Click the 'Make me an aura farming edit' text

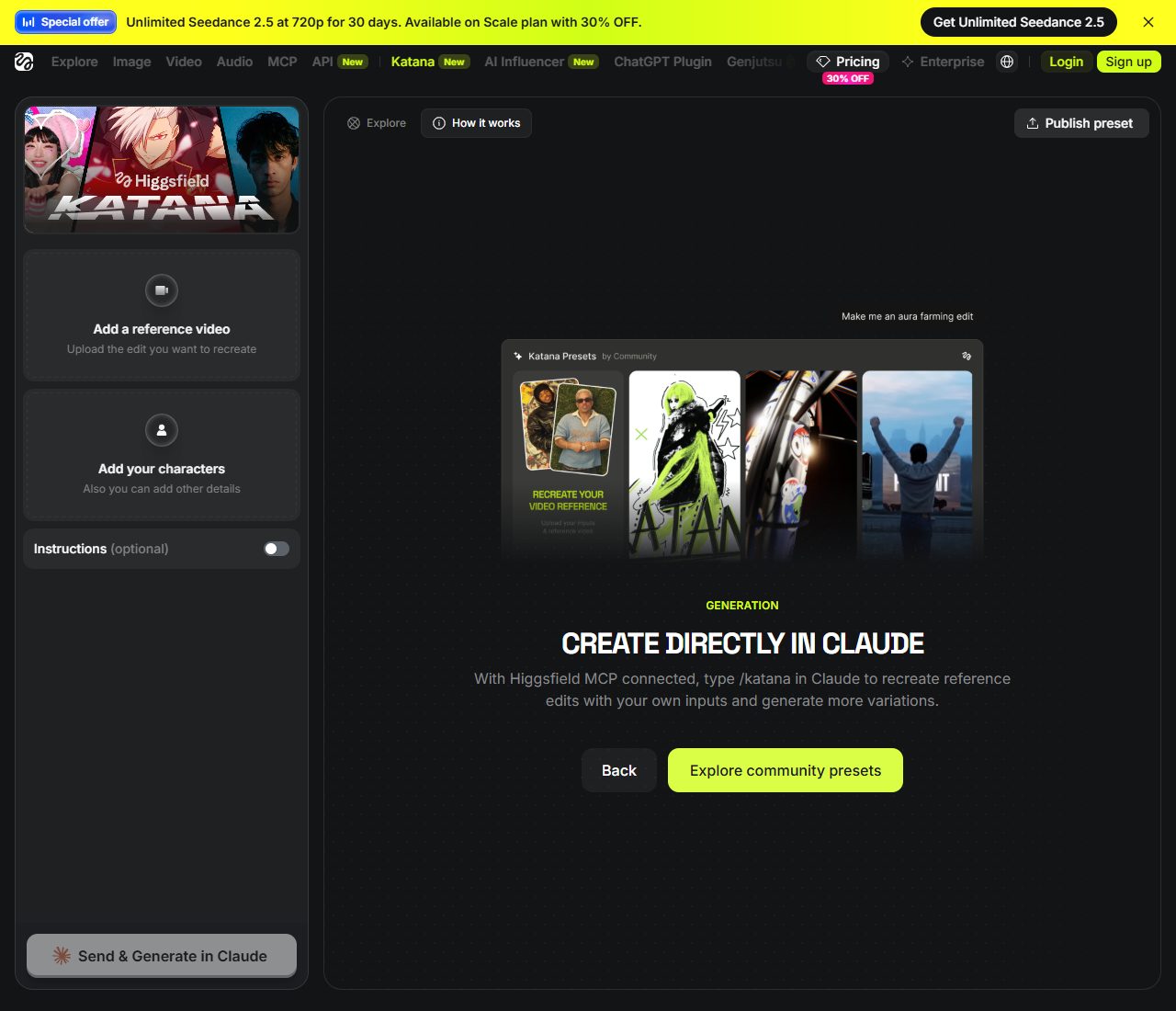pyautogui.click(x=907, y=316)
